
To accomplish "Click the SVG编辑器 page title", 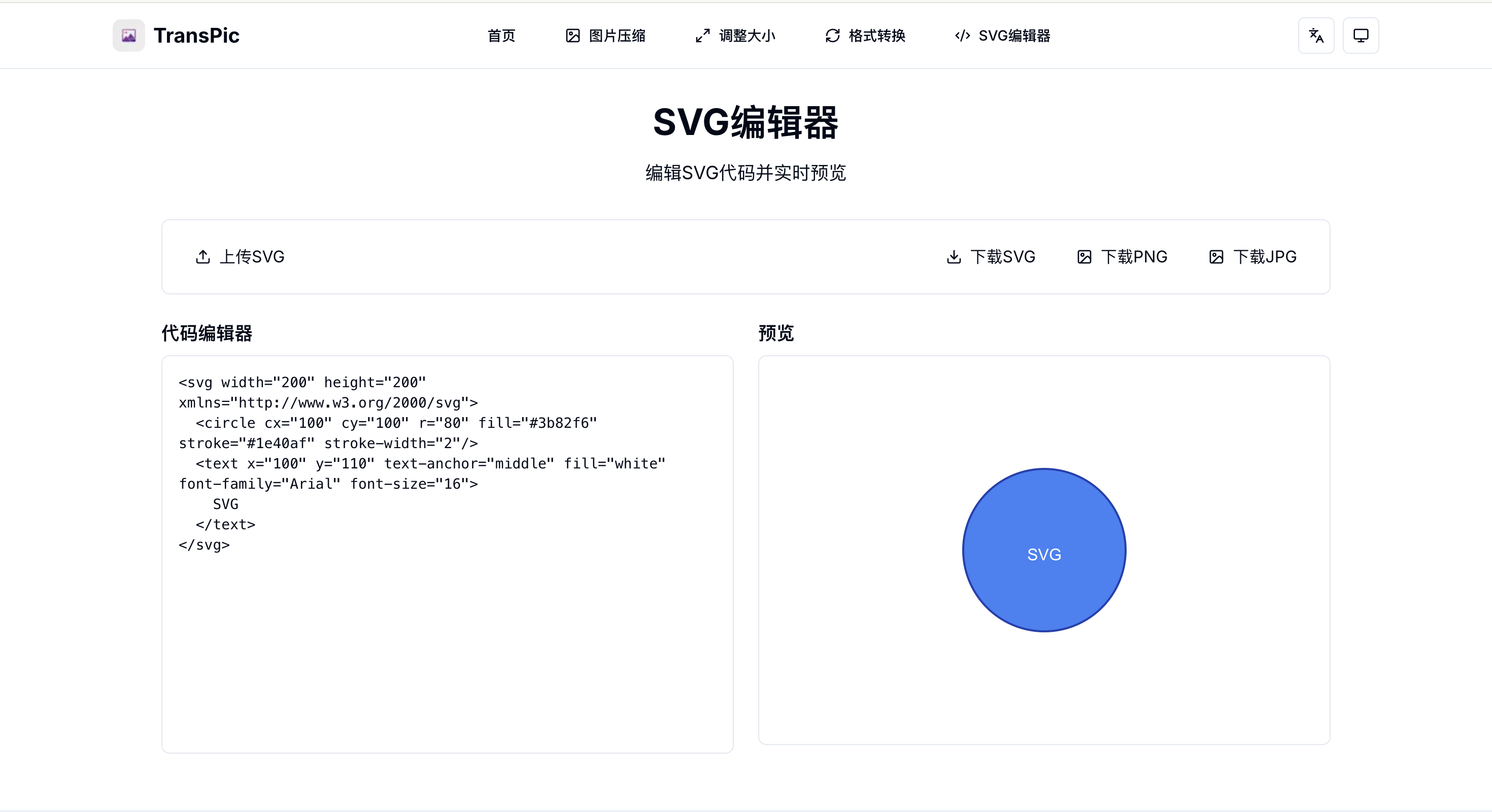I will tap(746, 122).
